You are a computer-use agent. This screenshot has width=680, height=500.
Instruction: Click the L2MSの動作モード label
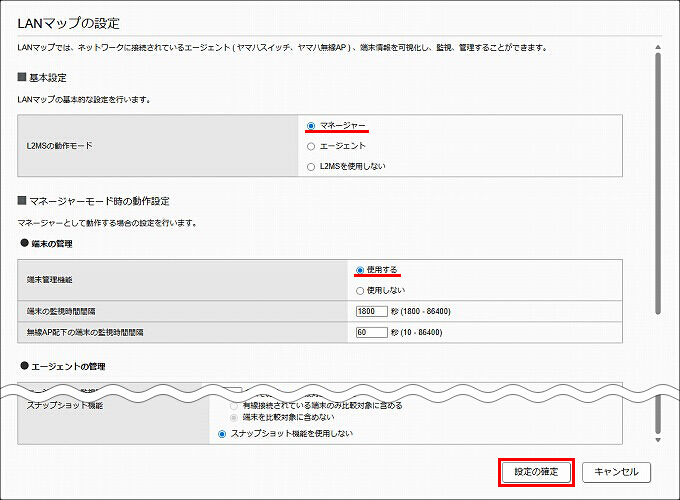(59, 146)
